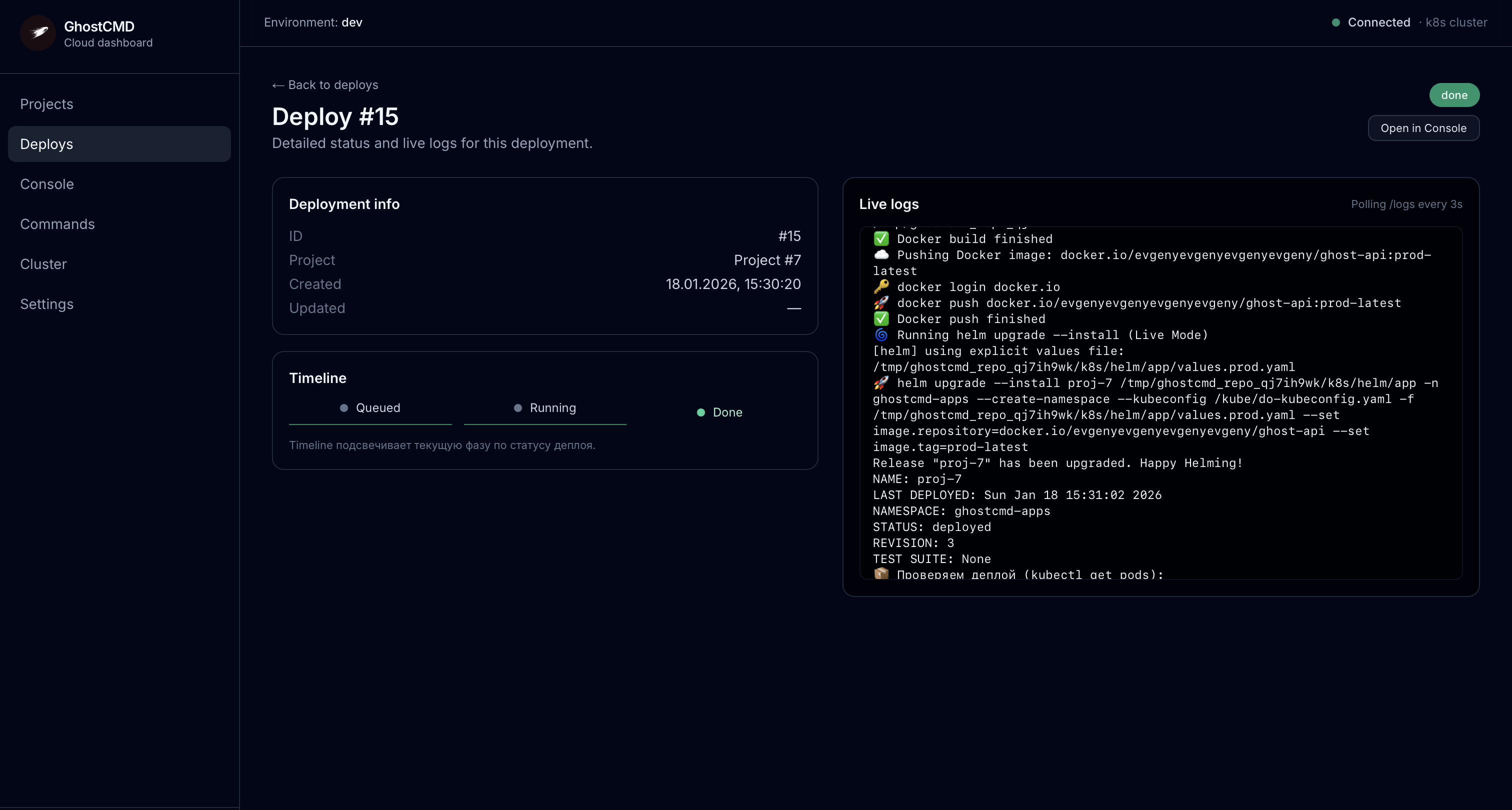Click Back to deploys link
The width and height of the screenshot is (1512, 810).
coord(324,85)
